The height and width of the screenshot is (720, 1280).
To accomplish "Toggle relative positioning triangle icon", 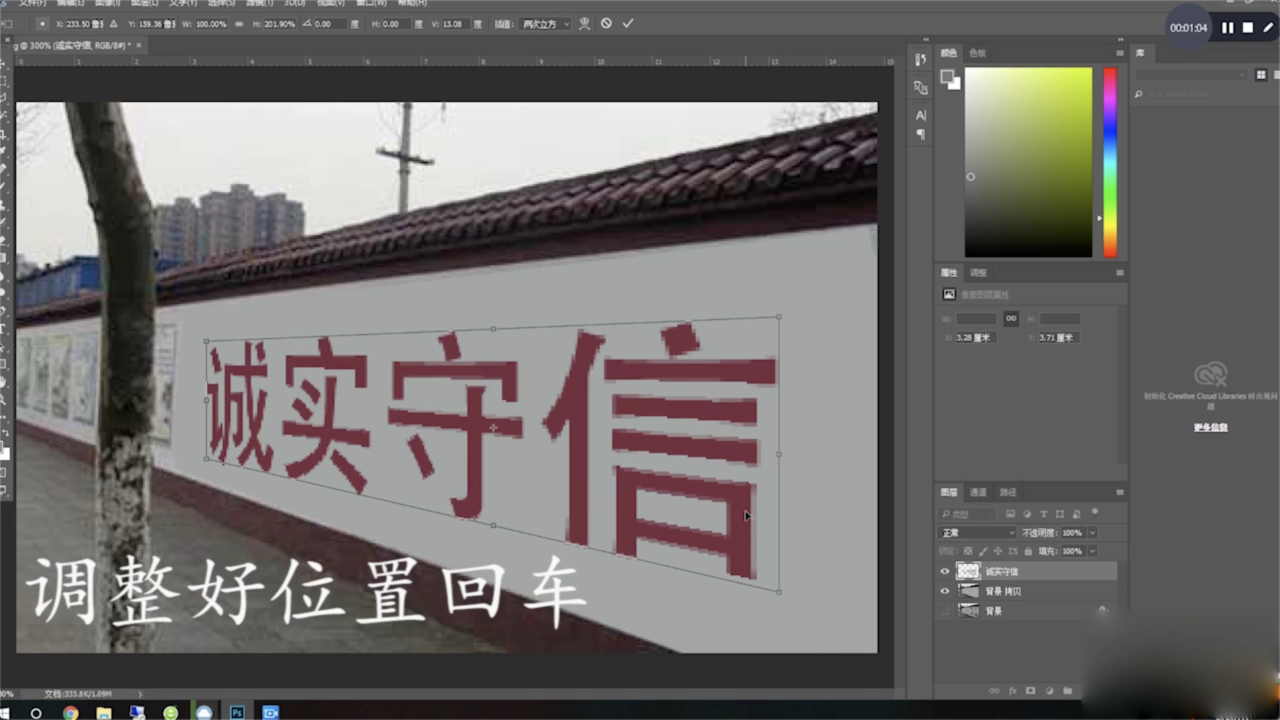I will [x=112, y=23].
